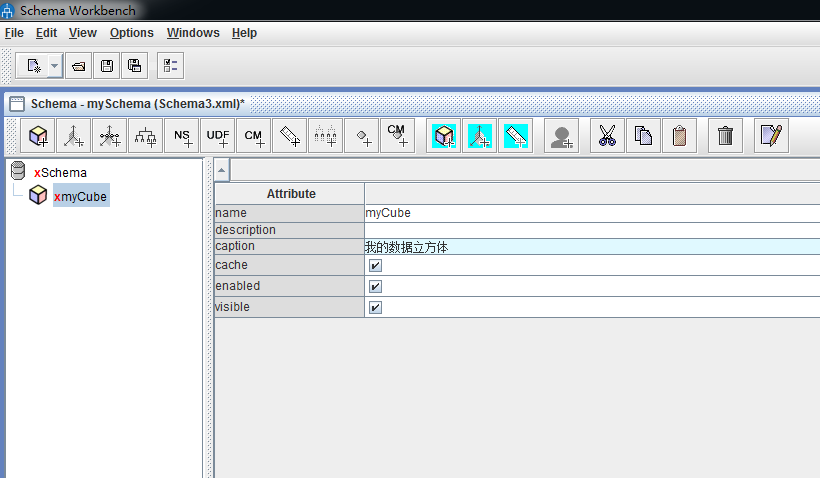The height and width of the screenshot is (478, 820).
Task: Click the Add Named Set (NS) icon
Action: (x=181, y=136)
